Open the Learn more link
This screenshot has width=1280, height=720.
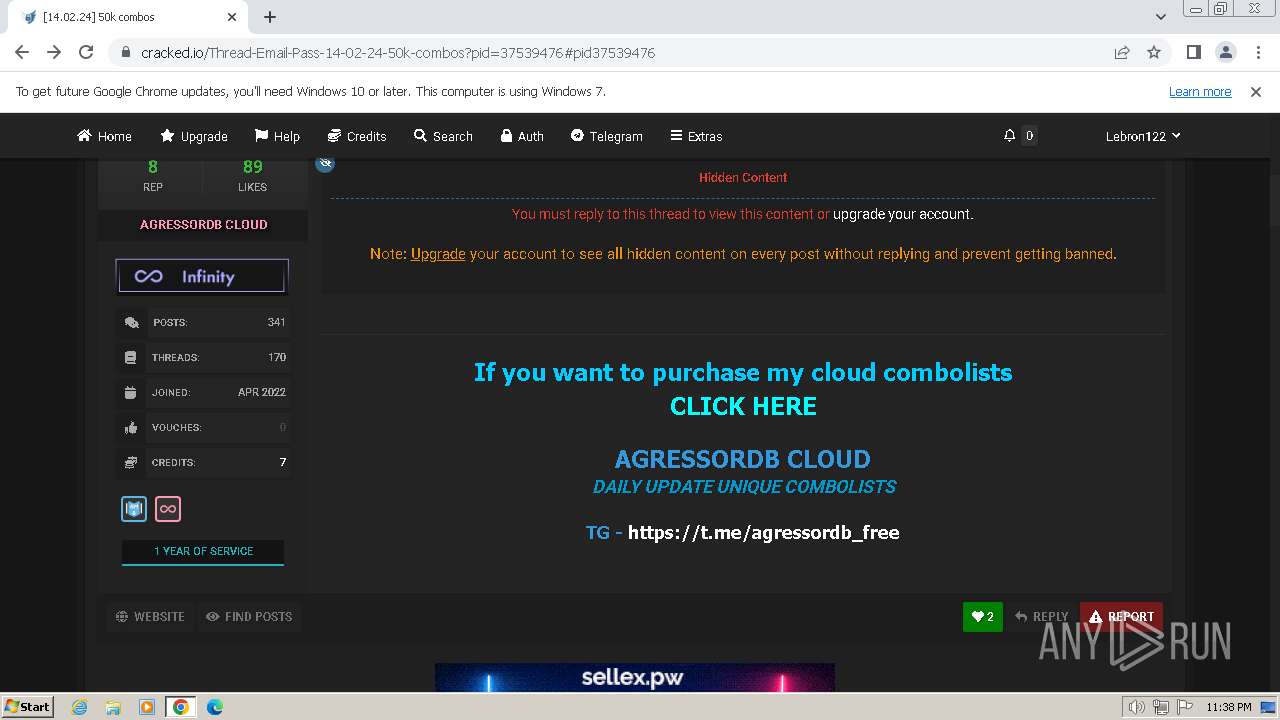click(x=1200, y=91)
